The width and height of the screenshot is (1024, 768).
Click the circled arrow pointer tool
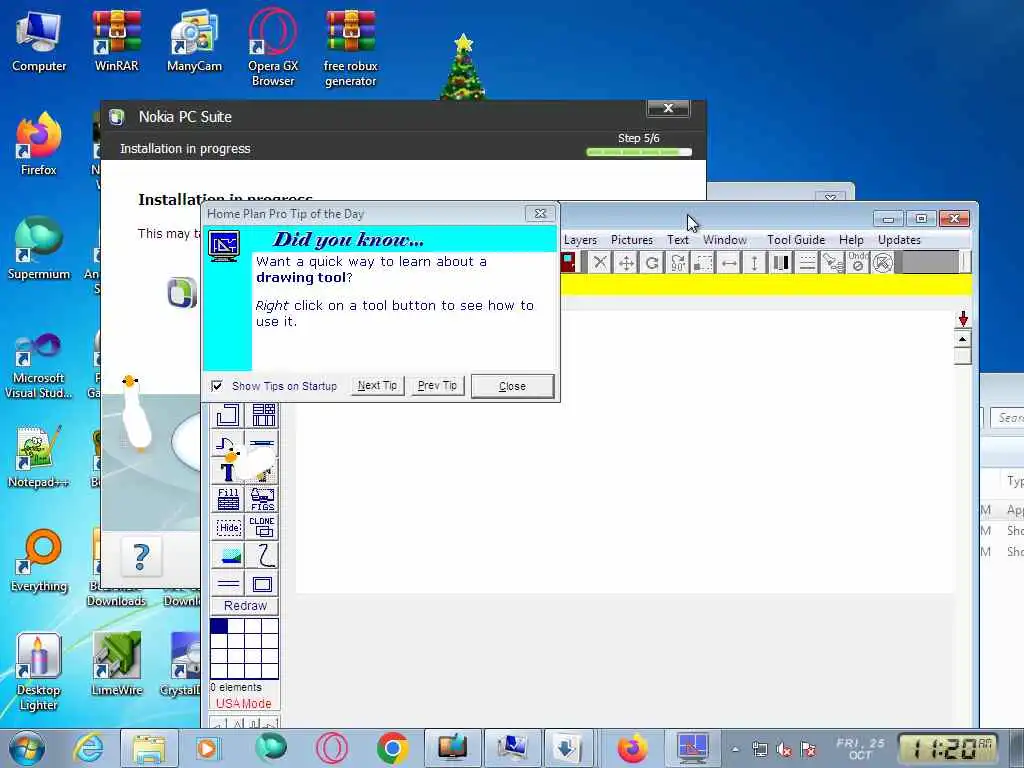883,263
